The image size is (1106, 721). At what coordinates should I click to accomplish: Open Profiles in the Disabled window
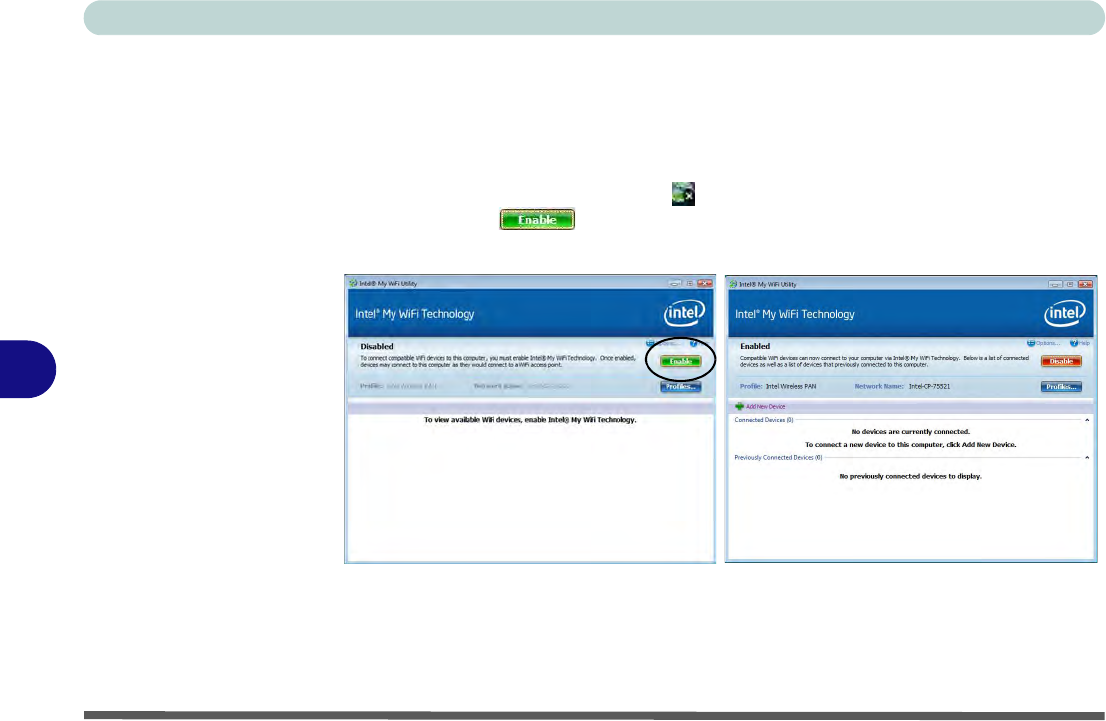(x=681, y=387)
